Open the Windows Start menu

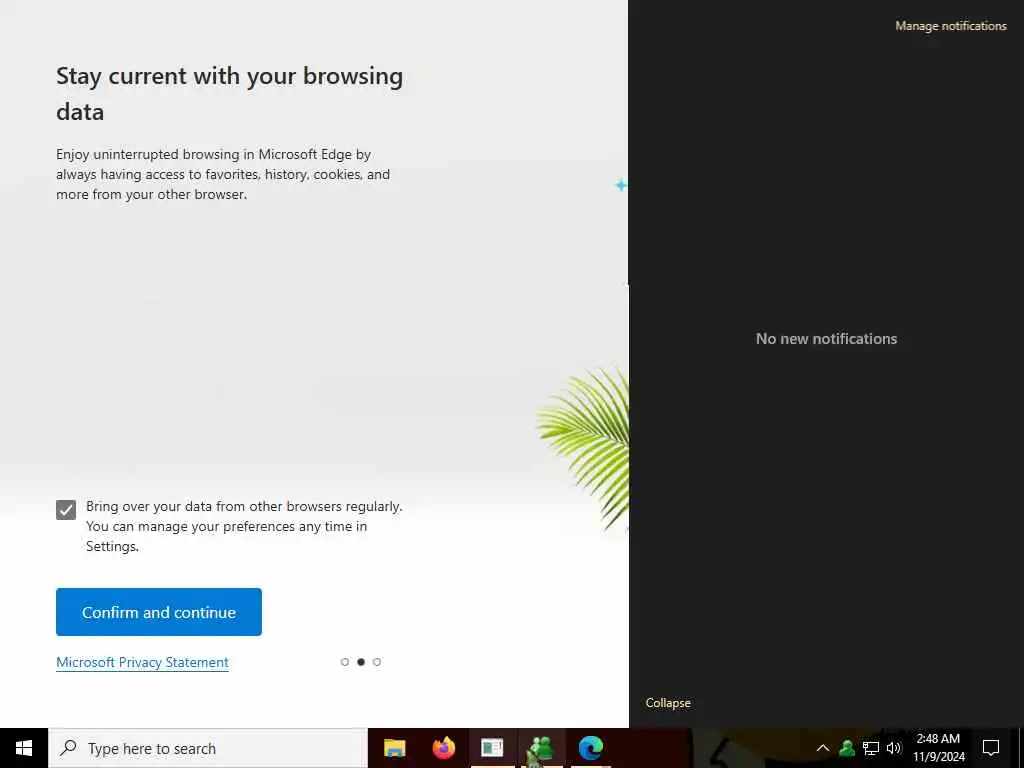point(24,748)
